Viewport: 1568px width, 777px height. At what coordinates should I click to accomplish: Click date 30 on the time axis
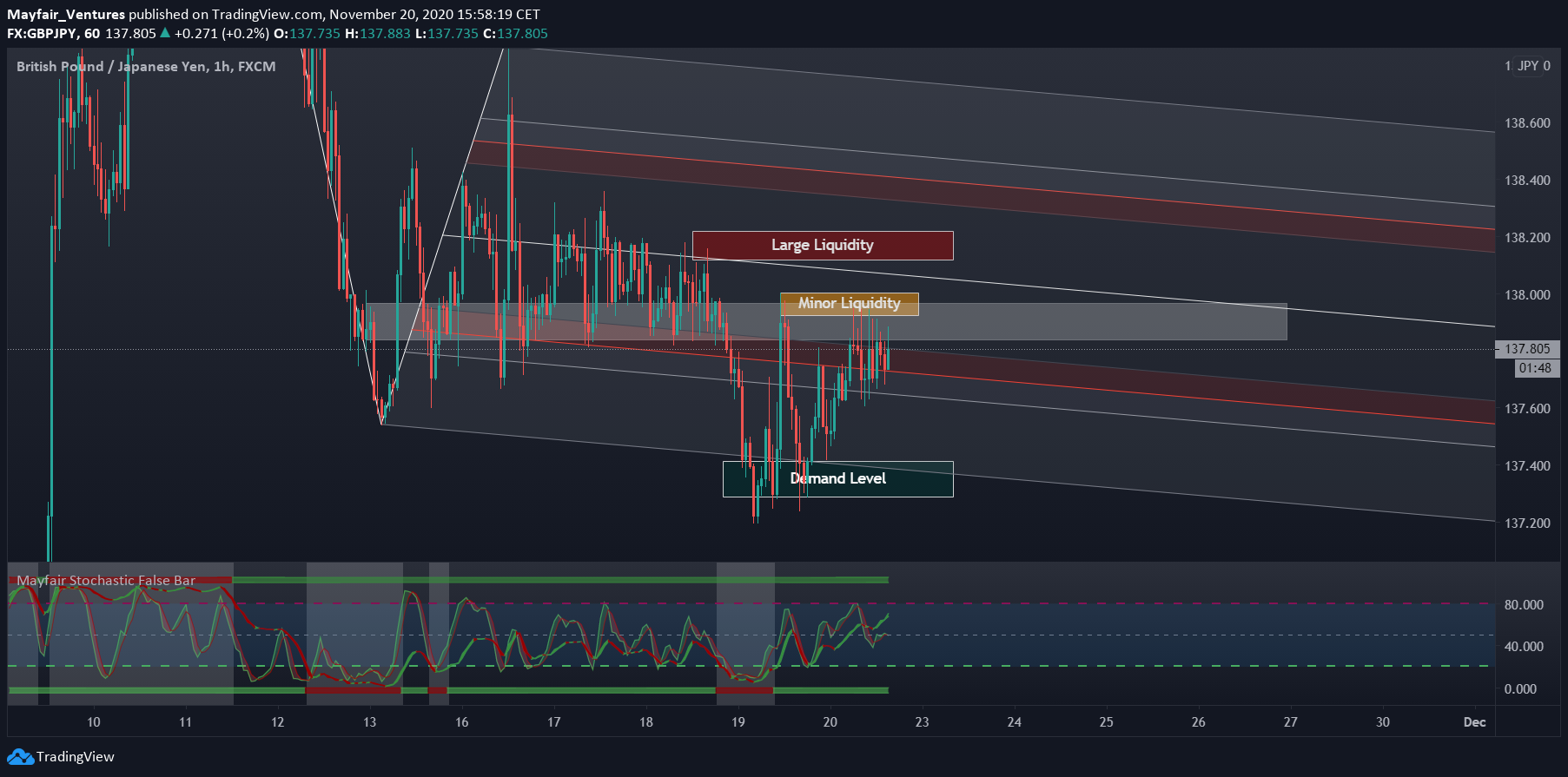click(1382, 722)
